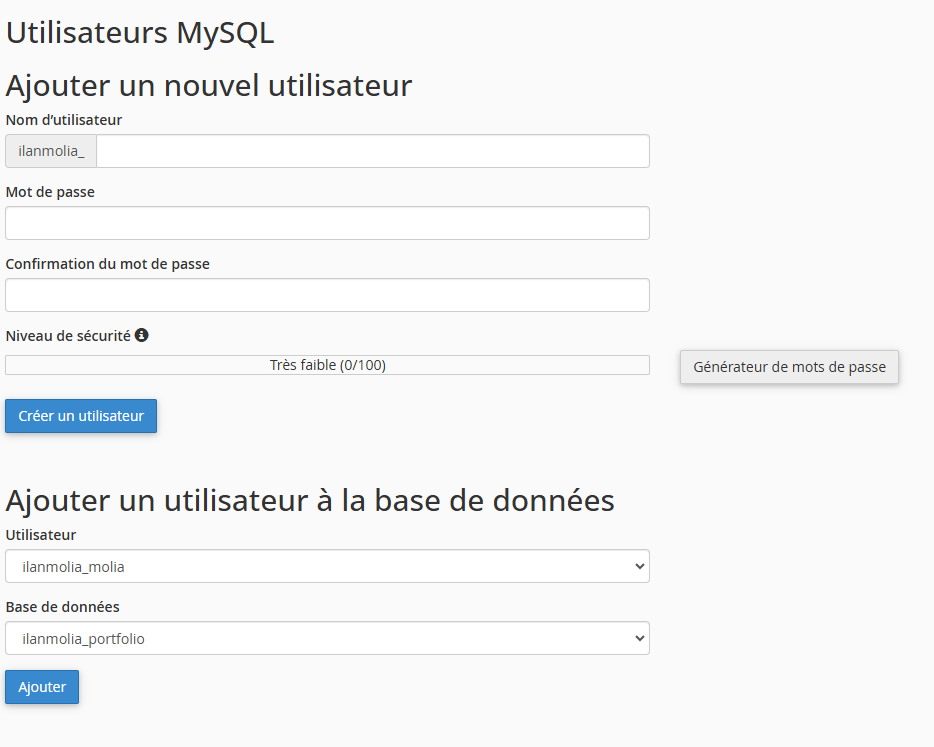Click the Confirmation du mot de passe label
Image resolution: width=934 pixels, height=747 pixels.
click(108, 264)
